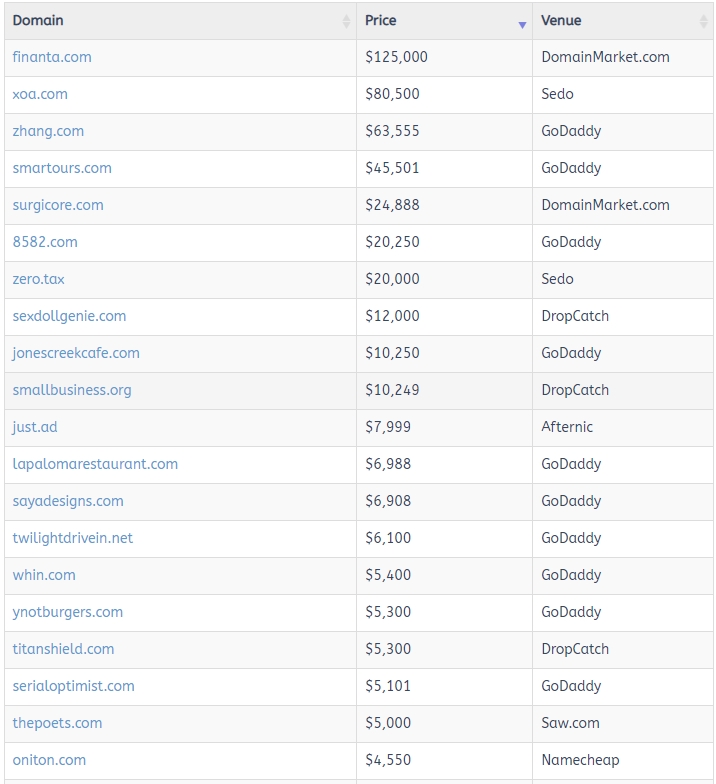
Task: Sort table by the Domain column header
Action: [180, 21]
